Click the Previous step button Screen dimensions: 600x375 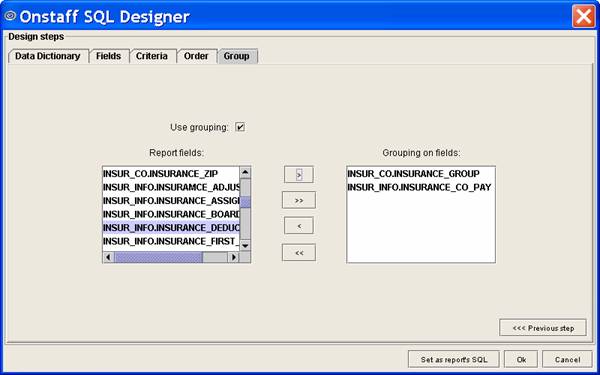(x=543, y=328)
